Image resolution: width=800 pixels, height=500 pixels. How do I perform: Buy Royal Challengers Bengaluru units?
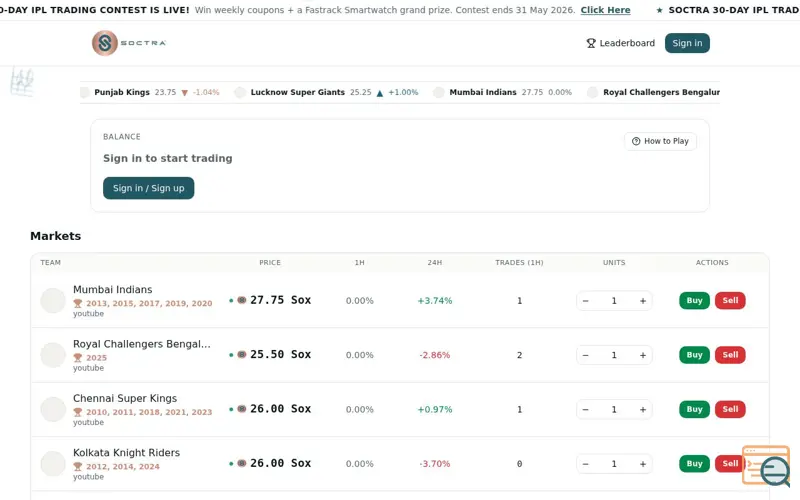pos(694,355)
